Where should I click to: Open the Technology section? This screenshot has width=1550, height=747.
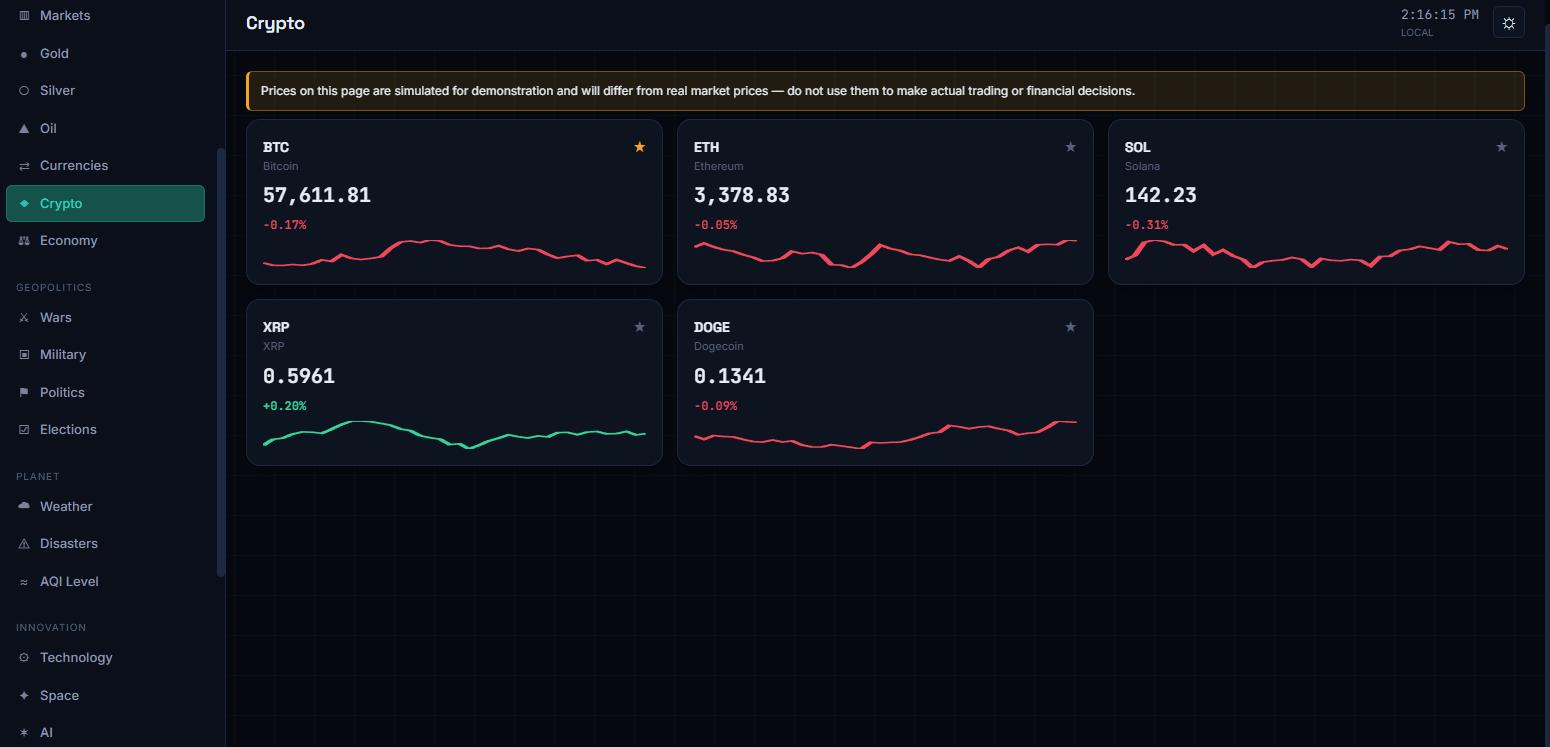coord(105,658)
